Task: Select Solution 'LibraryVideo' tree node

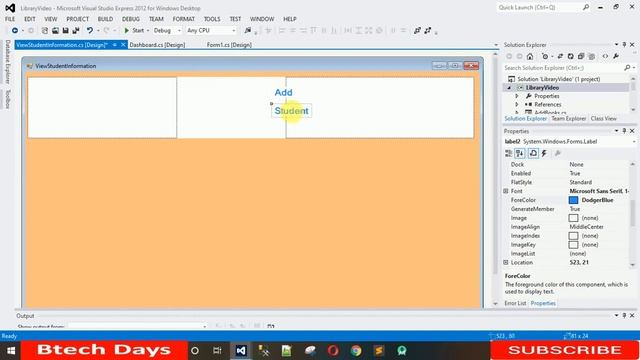Action: pos(558,79)
